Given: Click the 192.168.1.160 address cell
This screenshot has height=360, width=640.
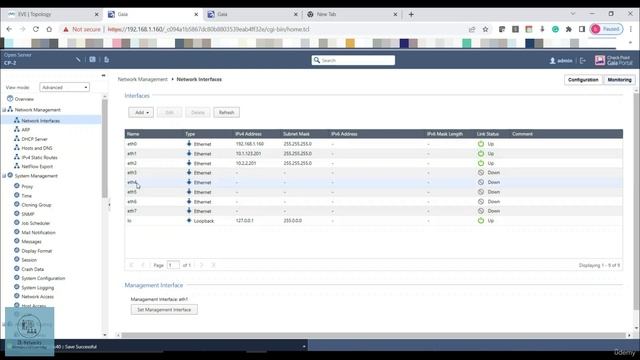Looking at the screenshot, I should coord(250,144).
